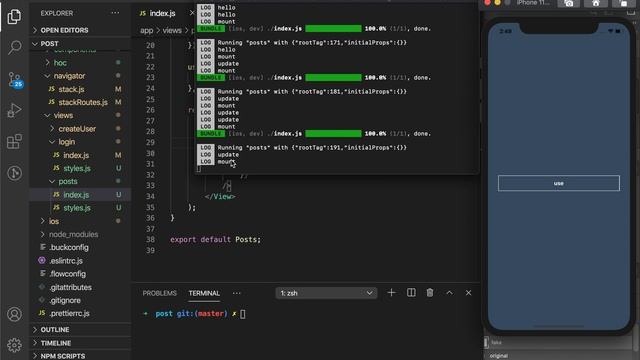Click simulator Home button icon

(x=596, y=3)
